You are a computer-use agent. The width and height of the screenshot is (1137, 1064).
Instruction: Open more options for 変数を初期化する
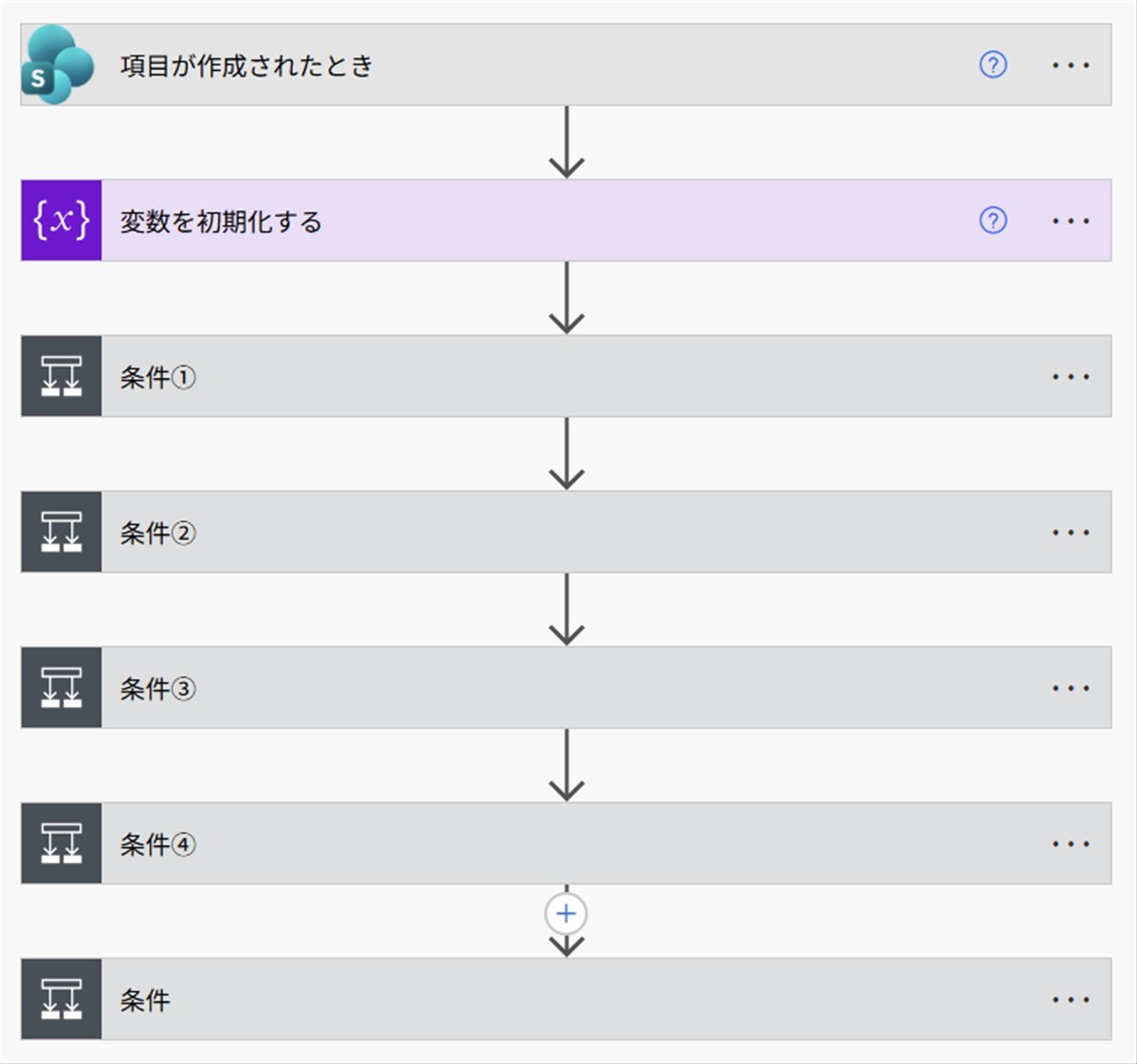point(1070,221)
